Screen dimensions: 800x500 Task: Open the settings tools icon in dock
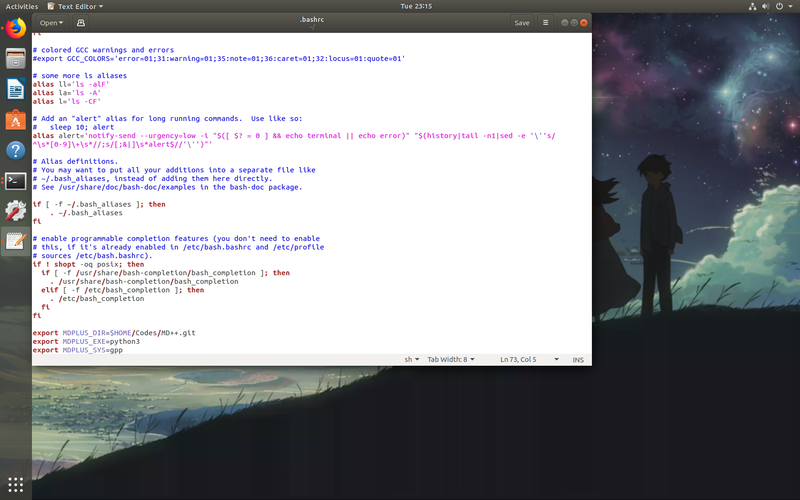(16, 211)
